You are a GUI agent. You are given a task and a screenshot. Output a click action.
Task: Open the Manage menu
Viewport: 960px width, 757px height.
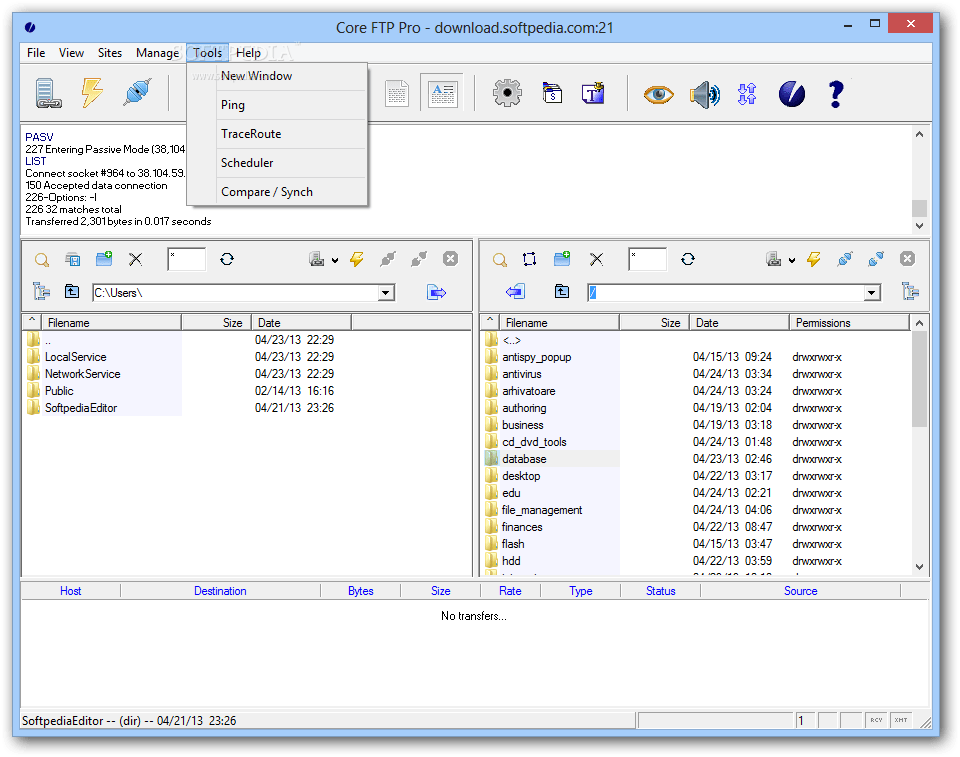(157, 53)
